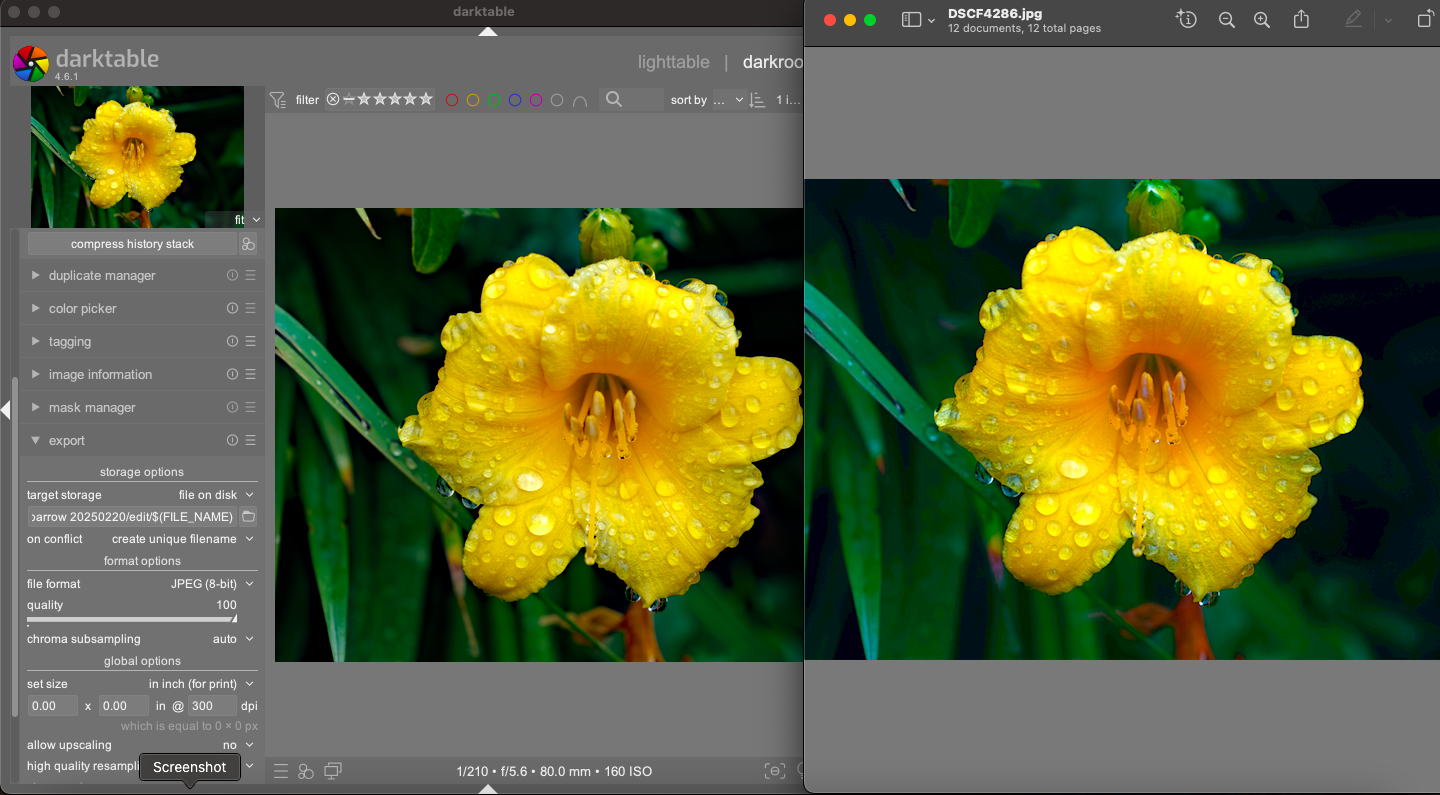Open the chroma subsampling dropdown
This screenshot has height=795, width=1440.
(x=233, y=639)
